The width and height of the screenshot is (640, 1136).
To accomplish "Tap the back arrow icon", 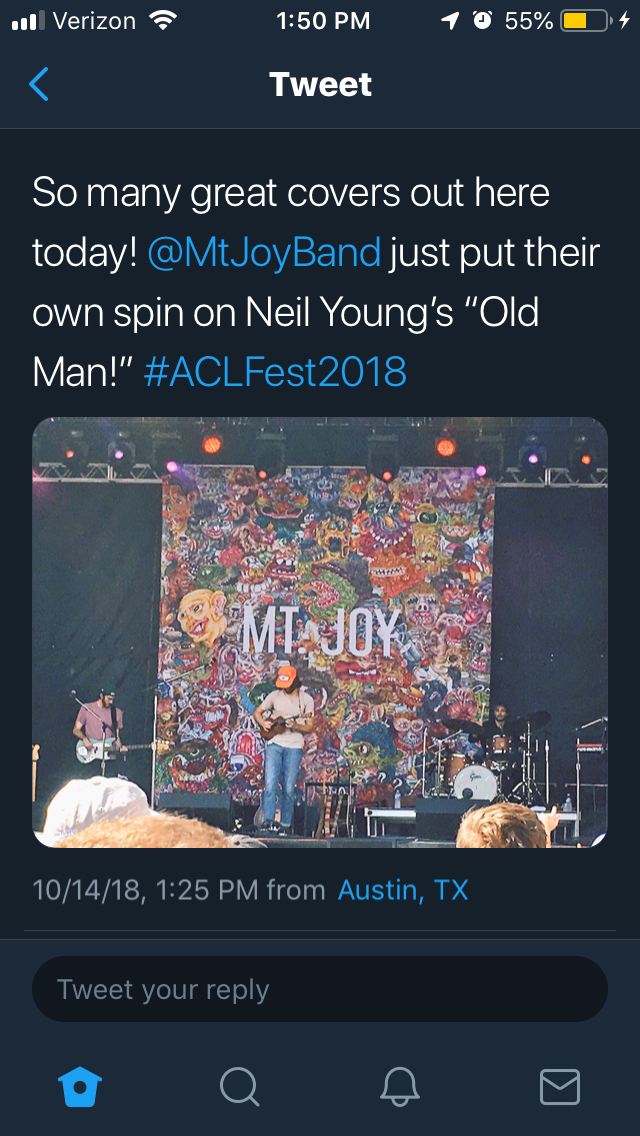I will click(39, 84).
